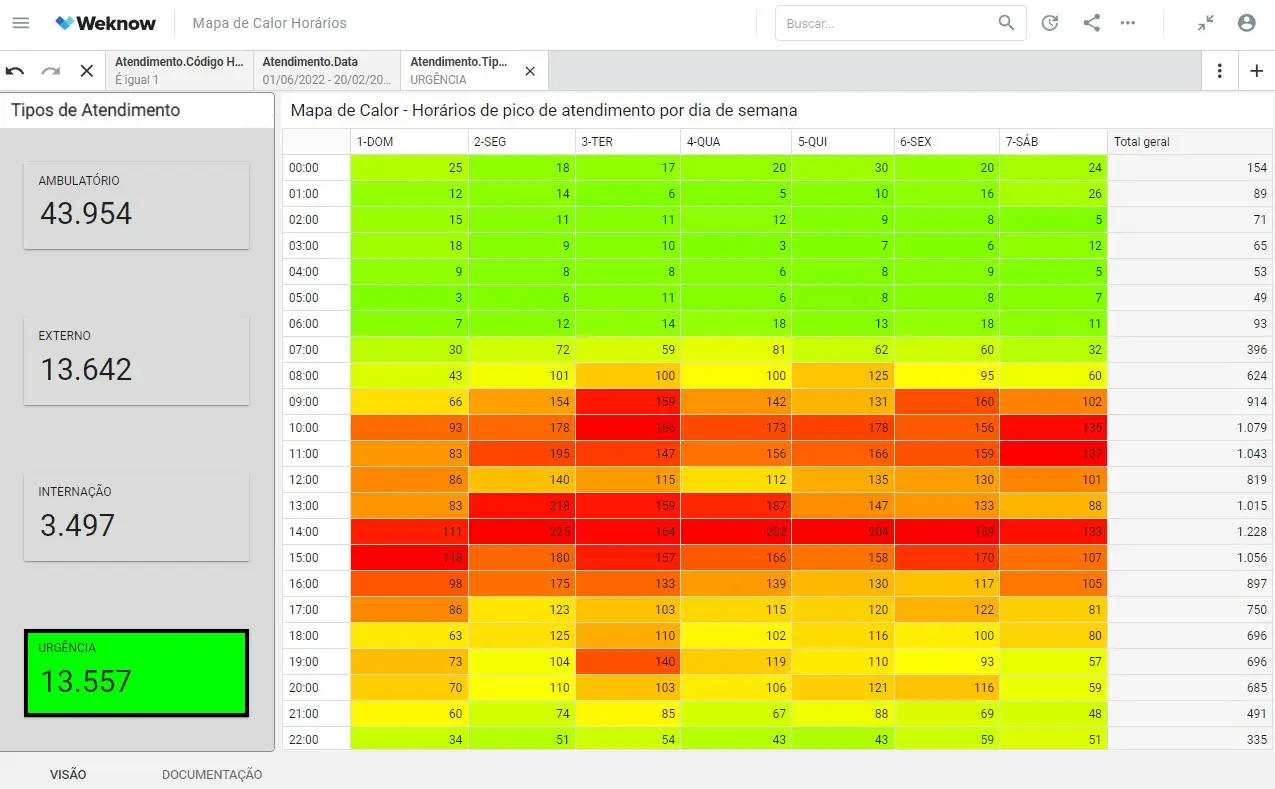Select the Atendimento.Código H... filter tab
1275x789 pixels.
click(180, 70)
